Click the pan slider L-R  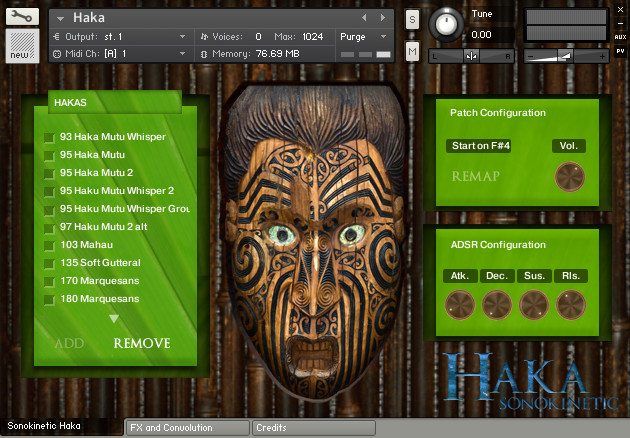click(x=472, y=56)
